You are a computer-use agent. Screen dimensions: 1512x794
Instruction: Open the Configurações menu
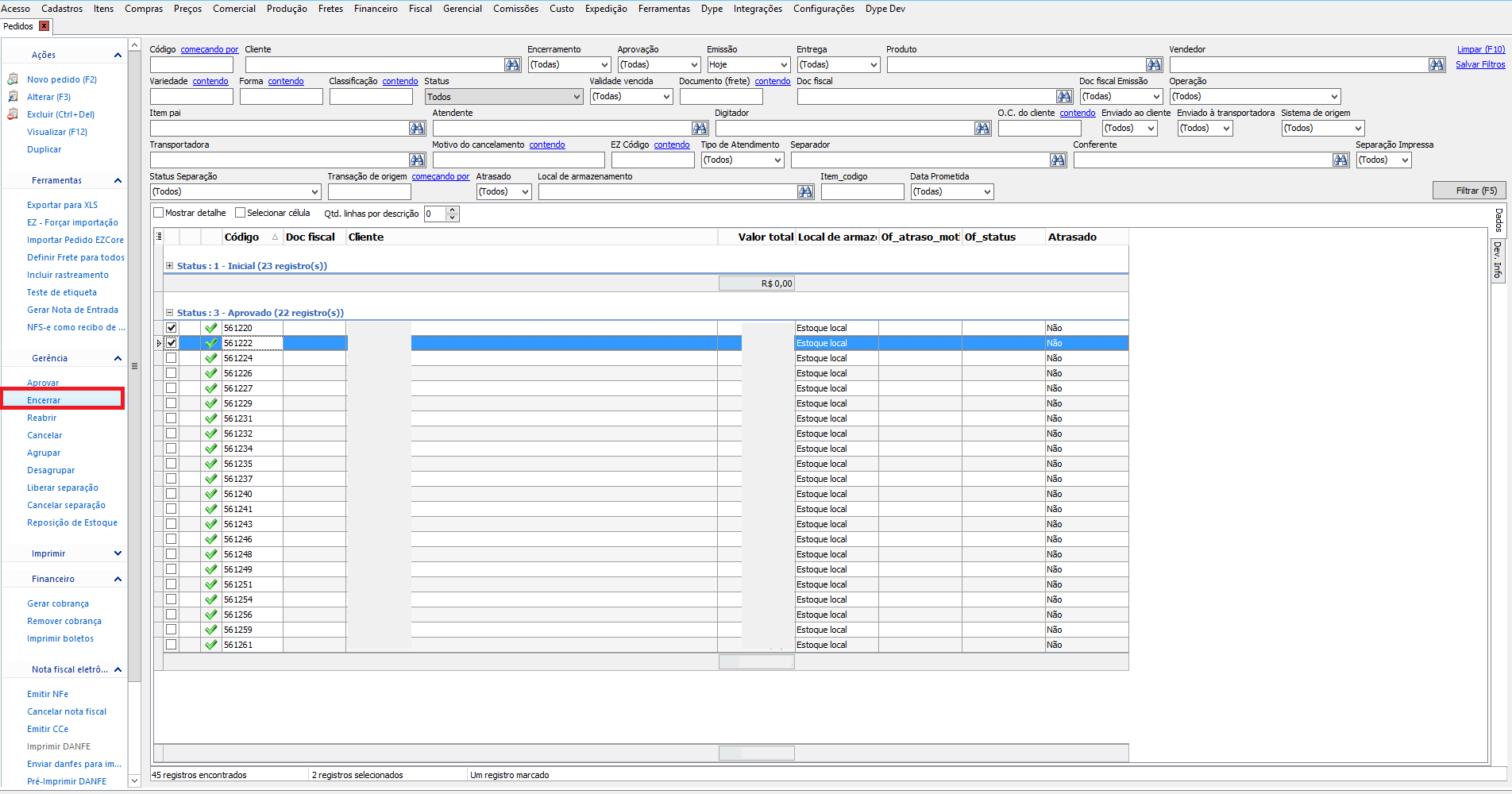tap(823, 9)
